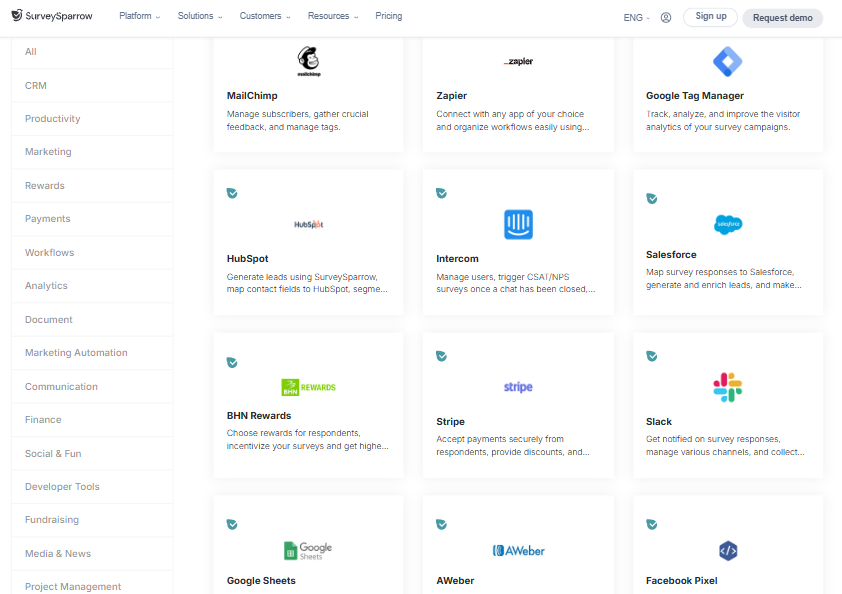Click verified badge on Stripe card
The image size is (842, 594).
click(x=441, y=356)
